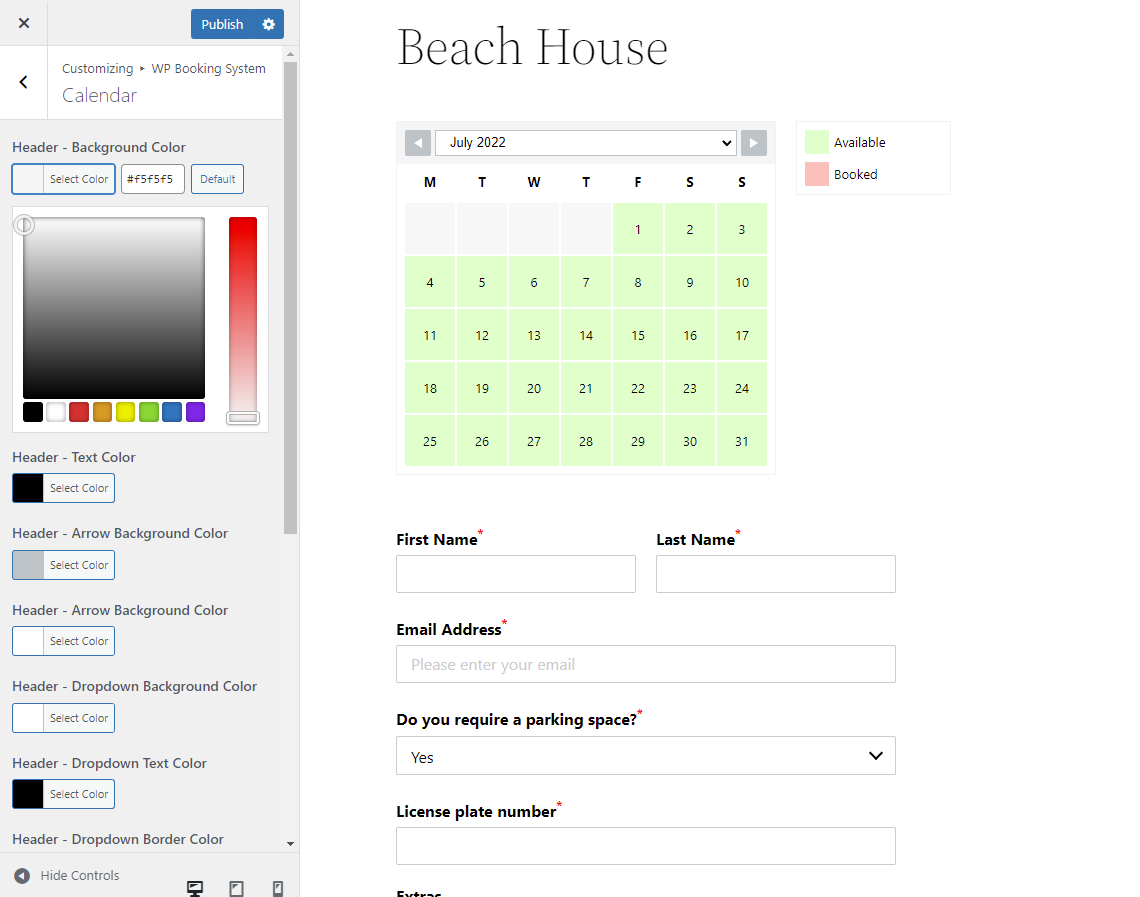1140x897 pixels.
Task: Open Header Text Color picker
Action: click(63, 488)
